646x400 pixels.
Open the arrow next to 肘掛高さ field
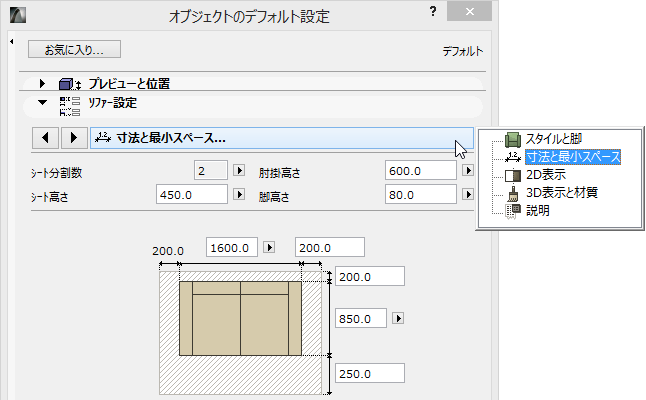[468, 170]
